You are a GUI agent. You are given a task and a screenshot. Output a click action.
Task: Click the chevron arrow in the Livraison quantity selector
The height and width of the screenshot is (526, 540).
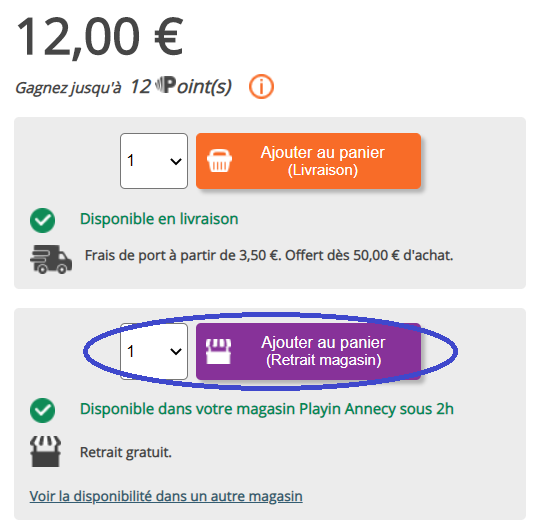(176, 161)
